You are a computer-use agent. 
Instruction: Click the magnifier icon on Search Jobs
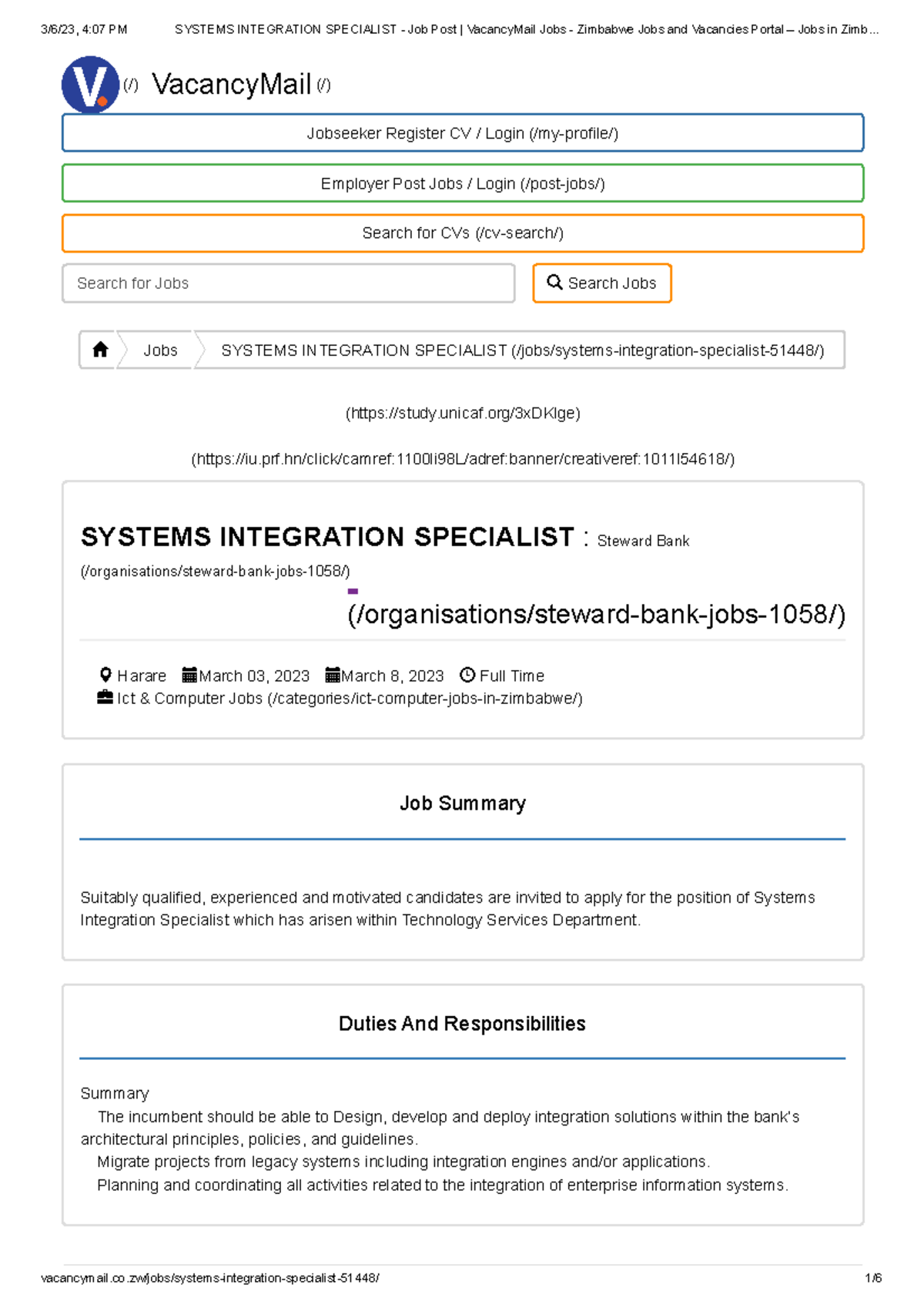point(553,283)
